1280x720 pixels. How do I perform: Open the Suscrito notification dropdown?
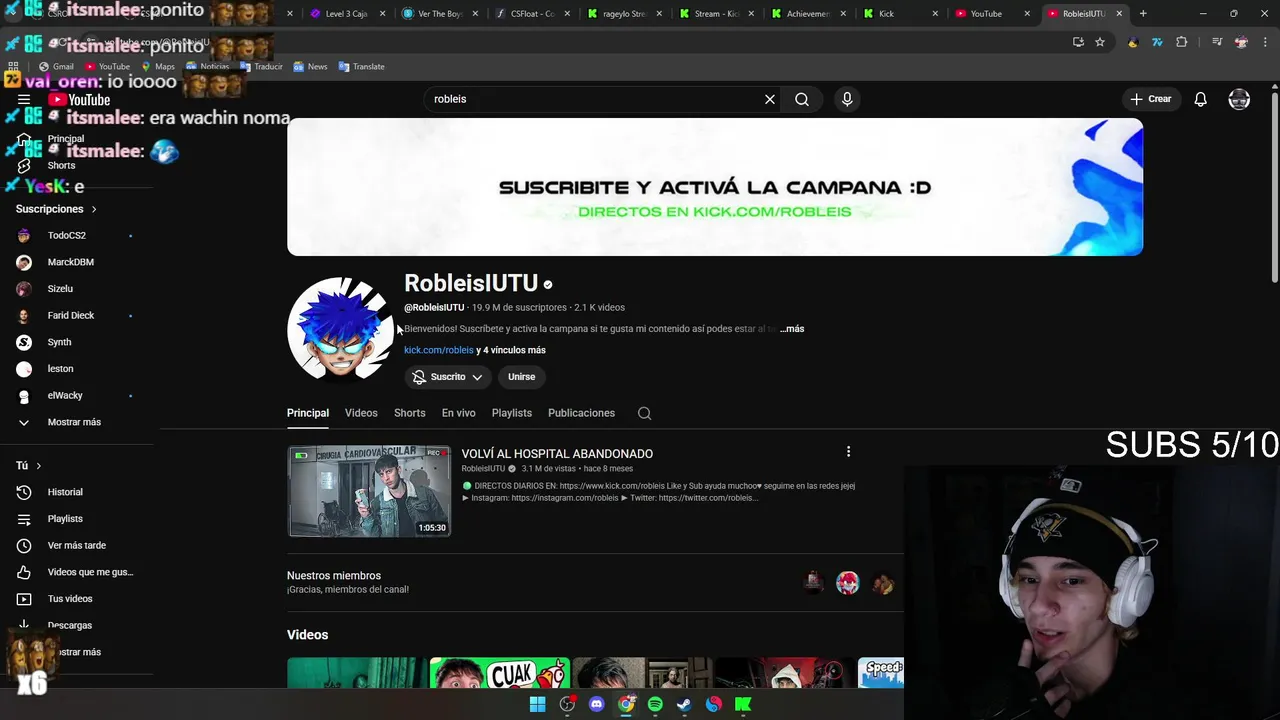pyautogui.click(x=448, y=377)
